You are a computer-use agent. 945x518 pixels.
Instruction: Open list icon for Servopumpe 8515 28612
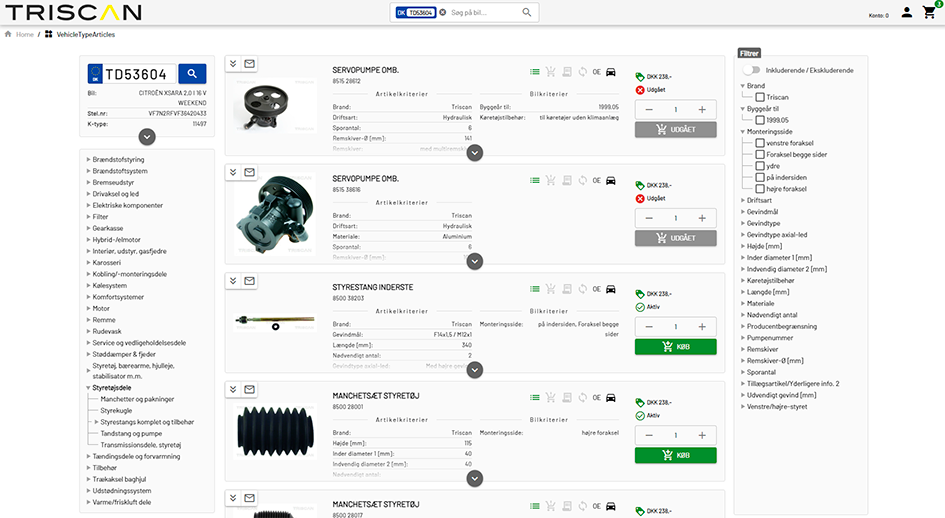pyautogui.click(x=535, y=72)
